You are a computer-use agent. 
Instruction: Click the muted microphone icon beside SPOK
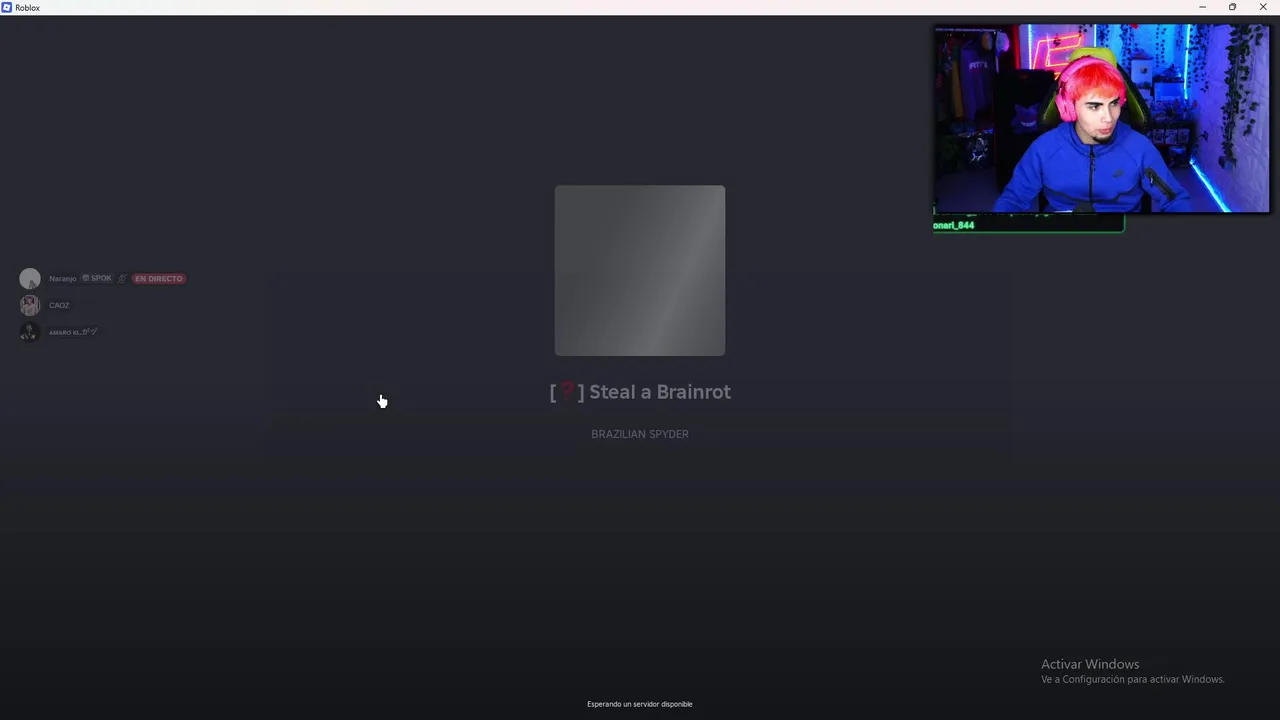(123, 279)
